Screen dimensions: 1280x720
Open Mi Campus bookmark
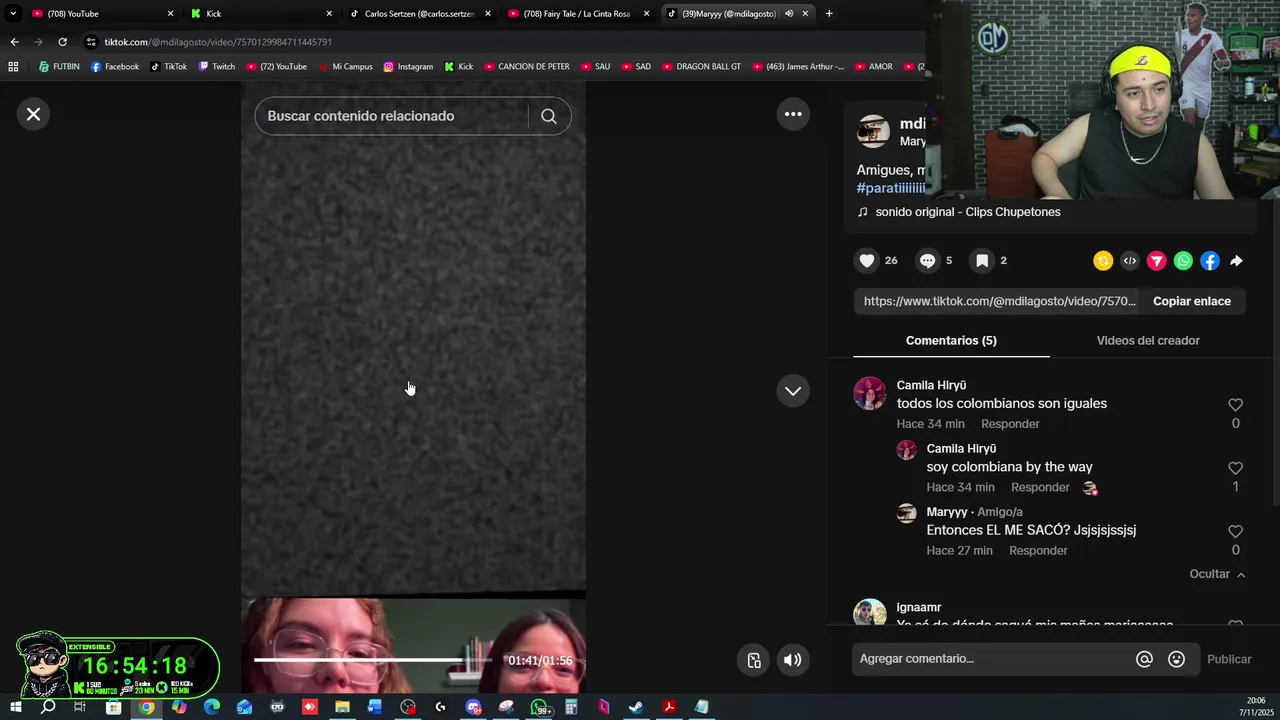tap(345, 67)
